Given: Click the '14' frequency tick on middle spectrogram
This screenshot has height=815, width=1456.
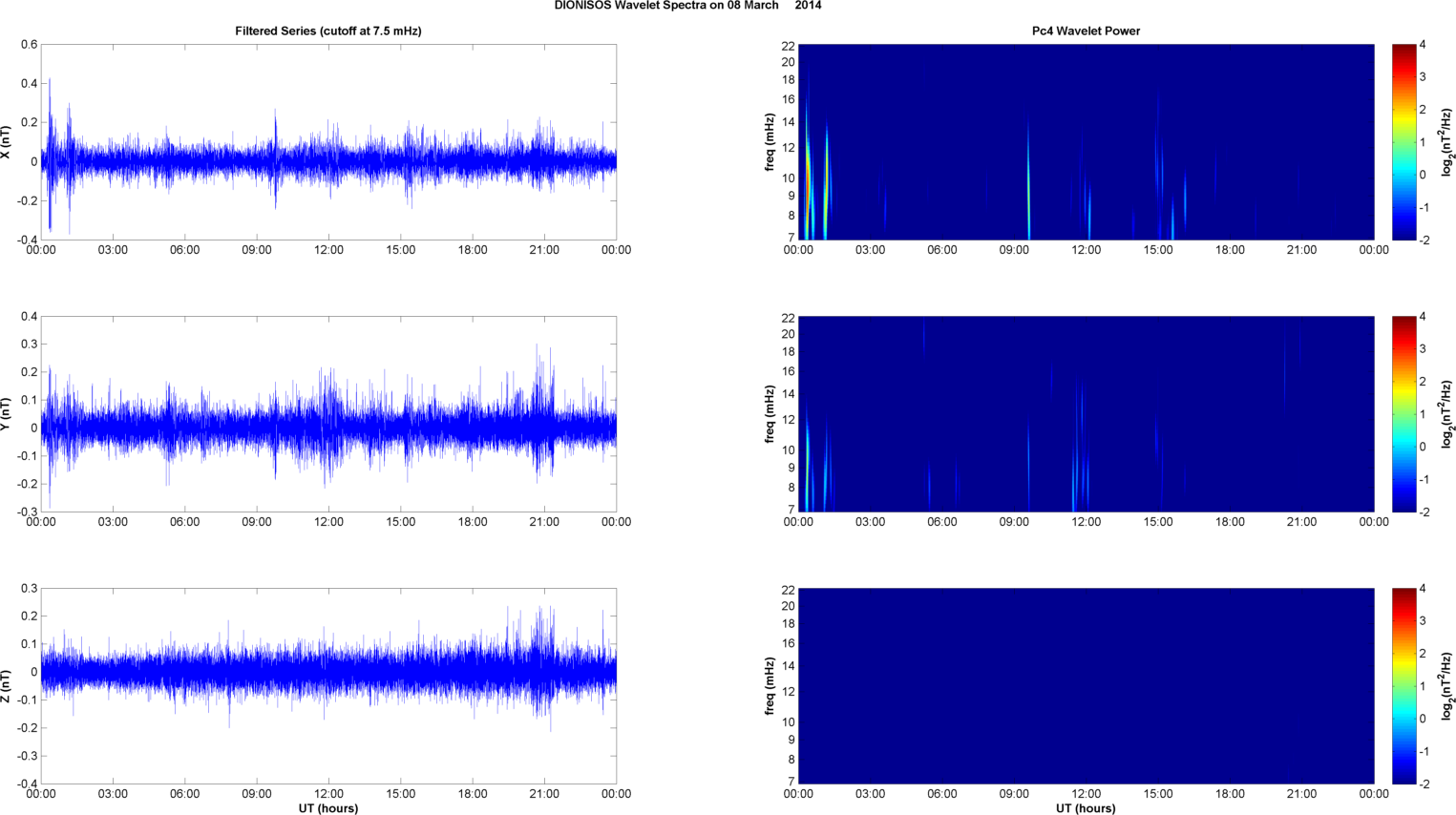Looking at the screenshot, I should (788, 394).
